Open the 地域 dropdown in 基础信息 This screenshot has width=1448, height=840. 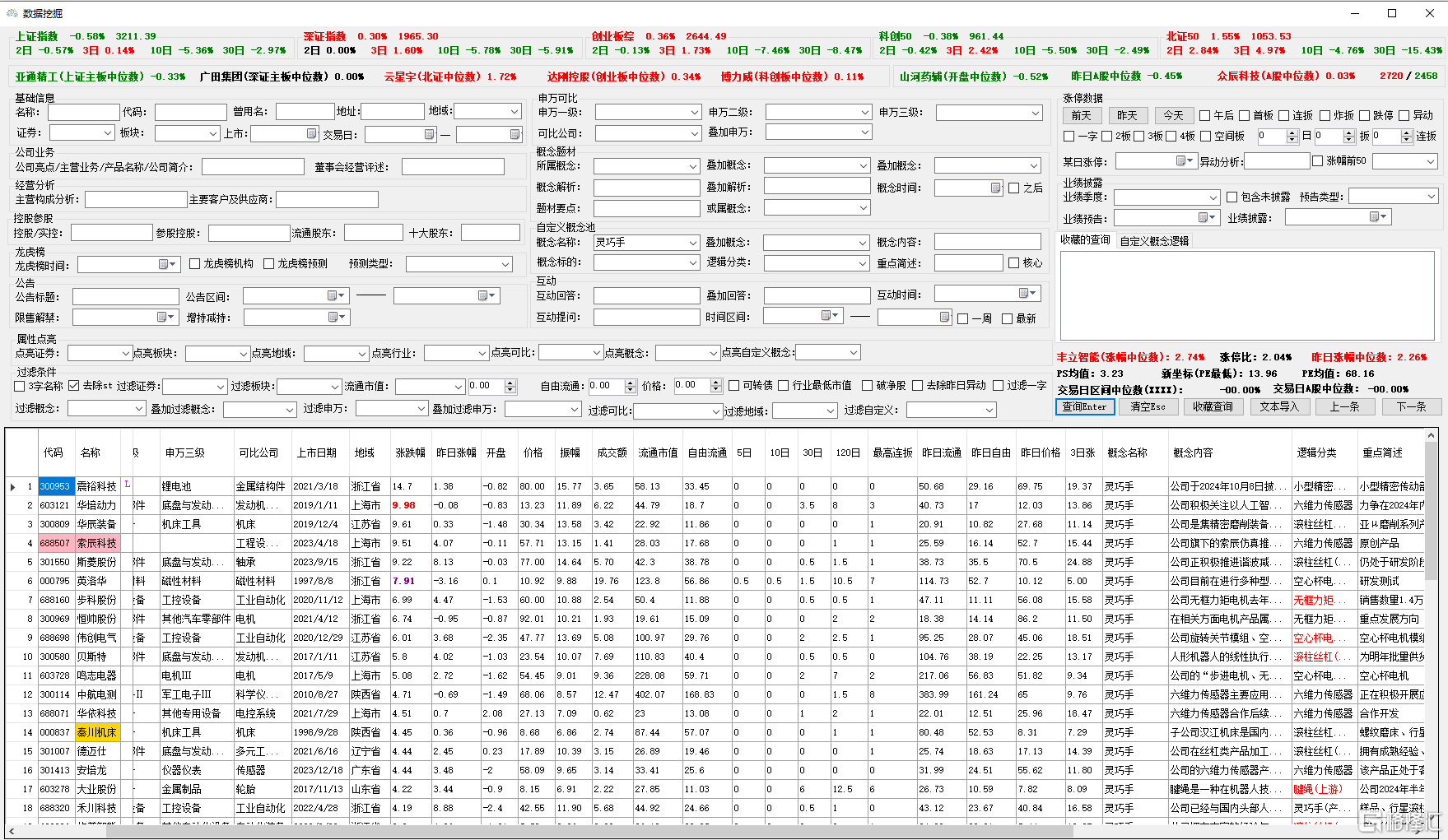514,111
